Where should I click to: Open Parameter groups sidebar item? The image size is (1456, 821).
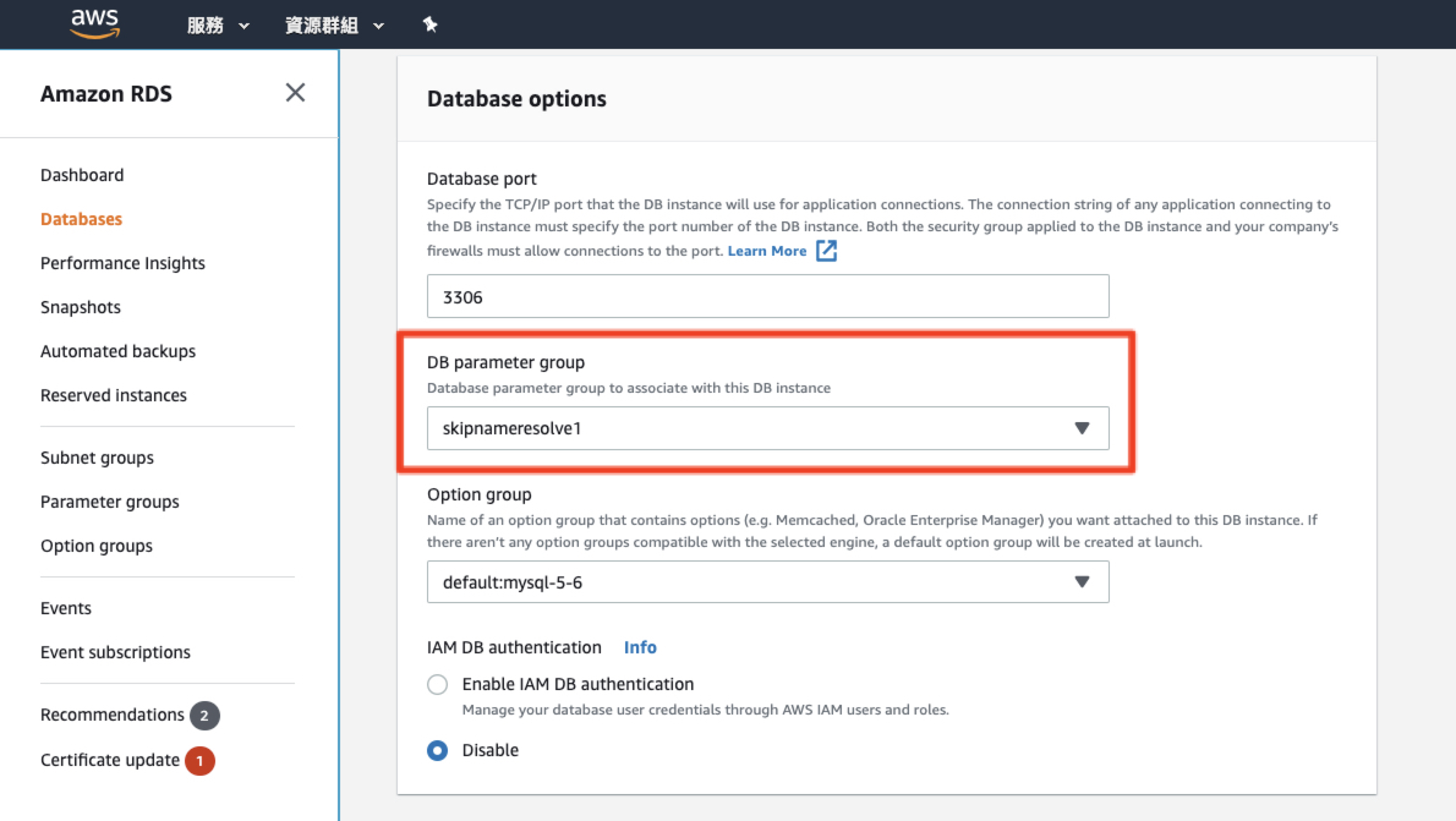110,502
